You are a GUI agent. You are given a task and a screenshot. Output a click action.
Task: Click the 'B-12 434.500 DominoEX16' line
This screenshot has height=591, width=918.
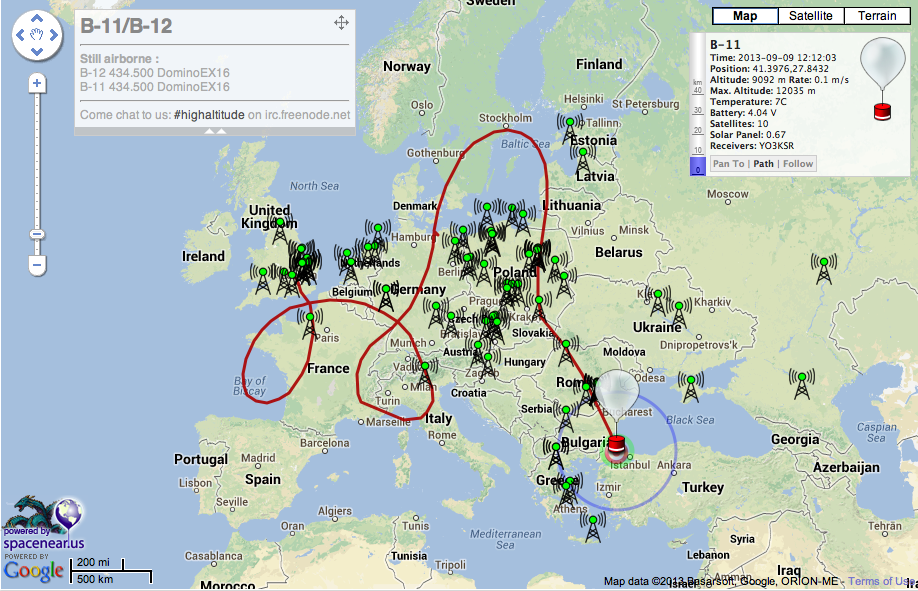[155, 73]
